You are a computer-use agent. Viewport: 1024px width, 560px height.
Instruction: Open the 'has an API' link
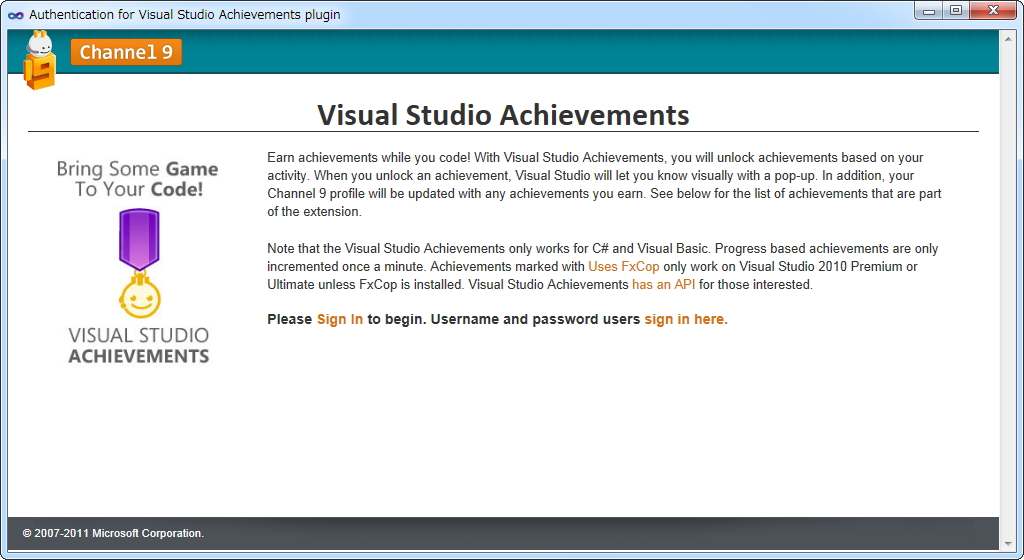point(664,285)
